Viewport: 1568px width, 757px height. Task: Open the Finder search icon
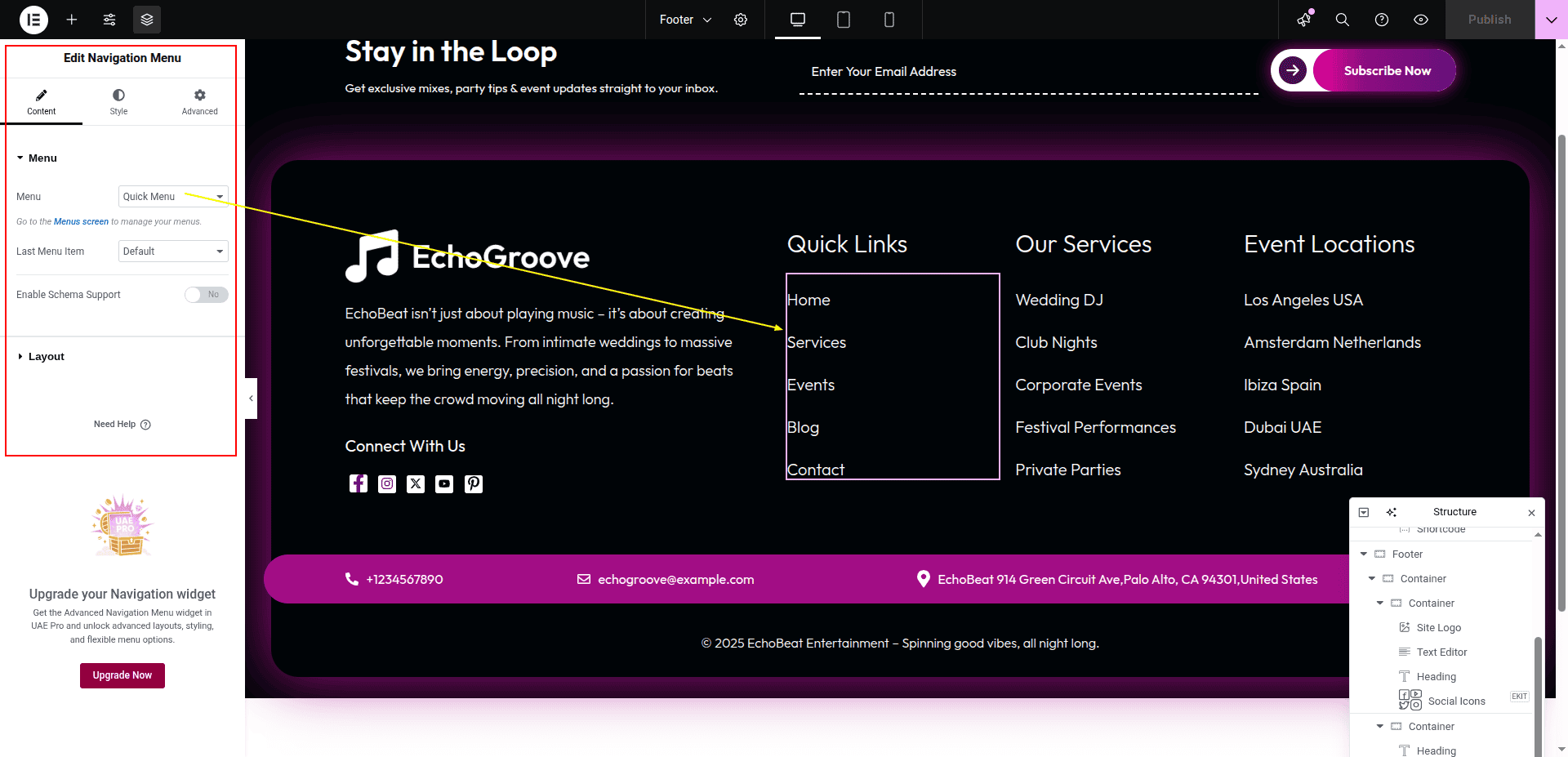pos(1342,20)
